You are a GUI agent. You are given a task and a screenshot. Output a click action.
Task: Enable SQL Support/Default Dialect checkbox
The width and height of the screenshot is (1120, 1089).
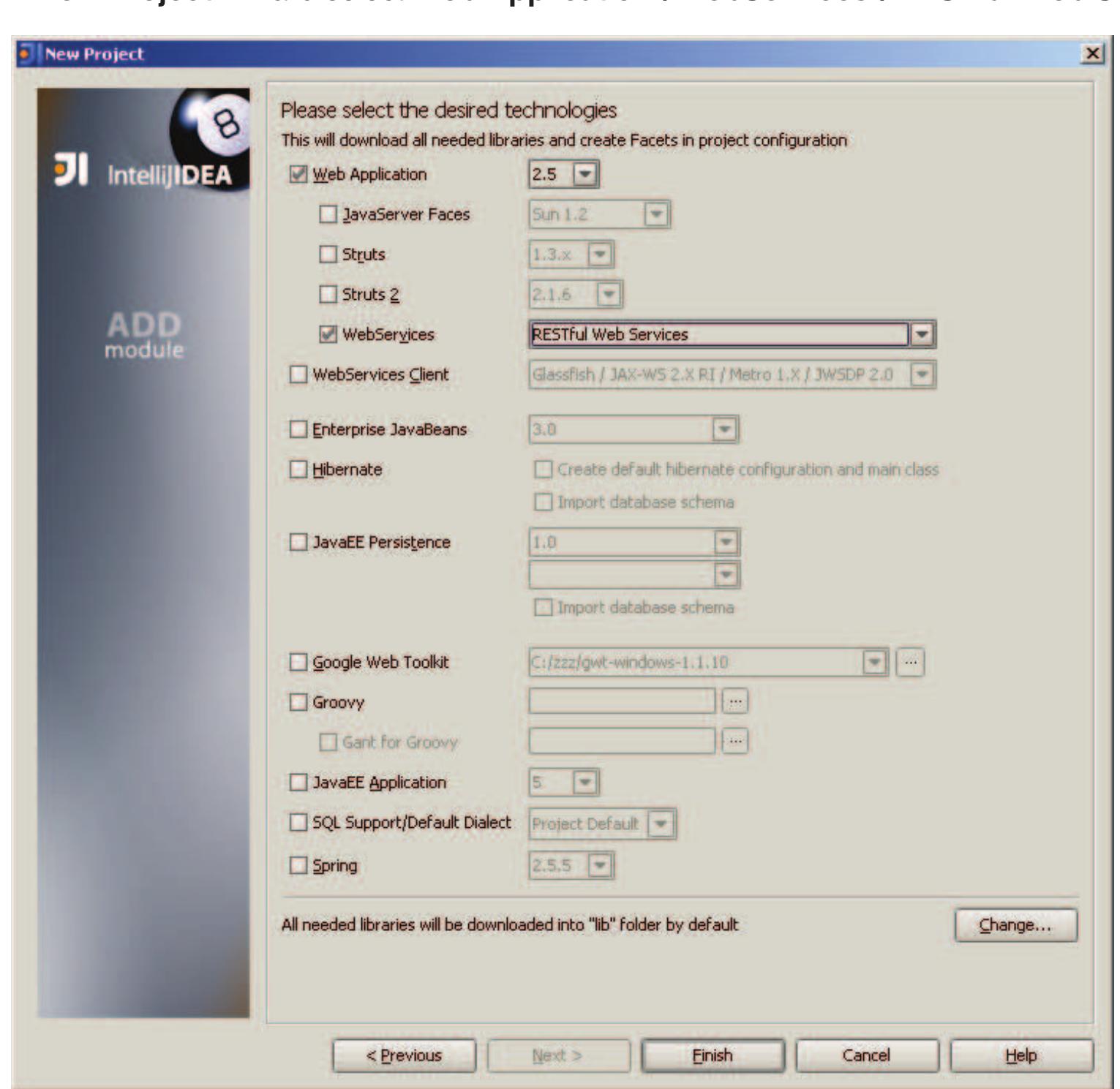coord(298,822)
